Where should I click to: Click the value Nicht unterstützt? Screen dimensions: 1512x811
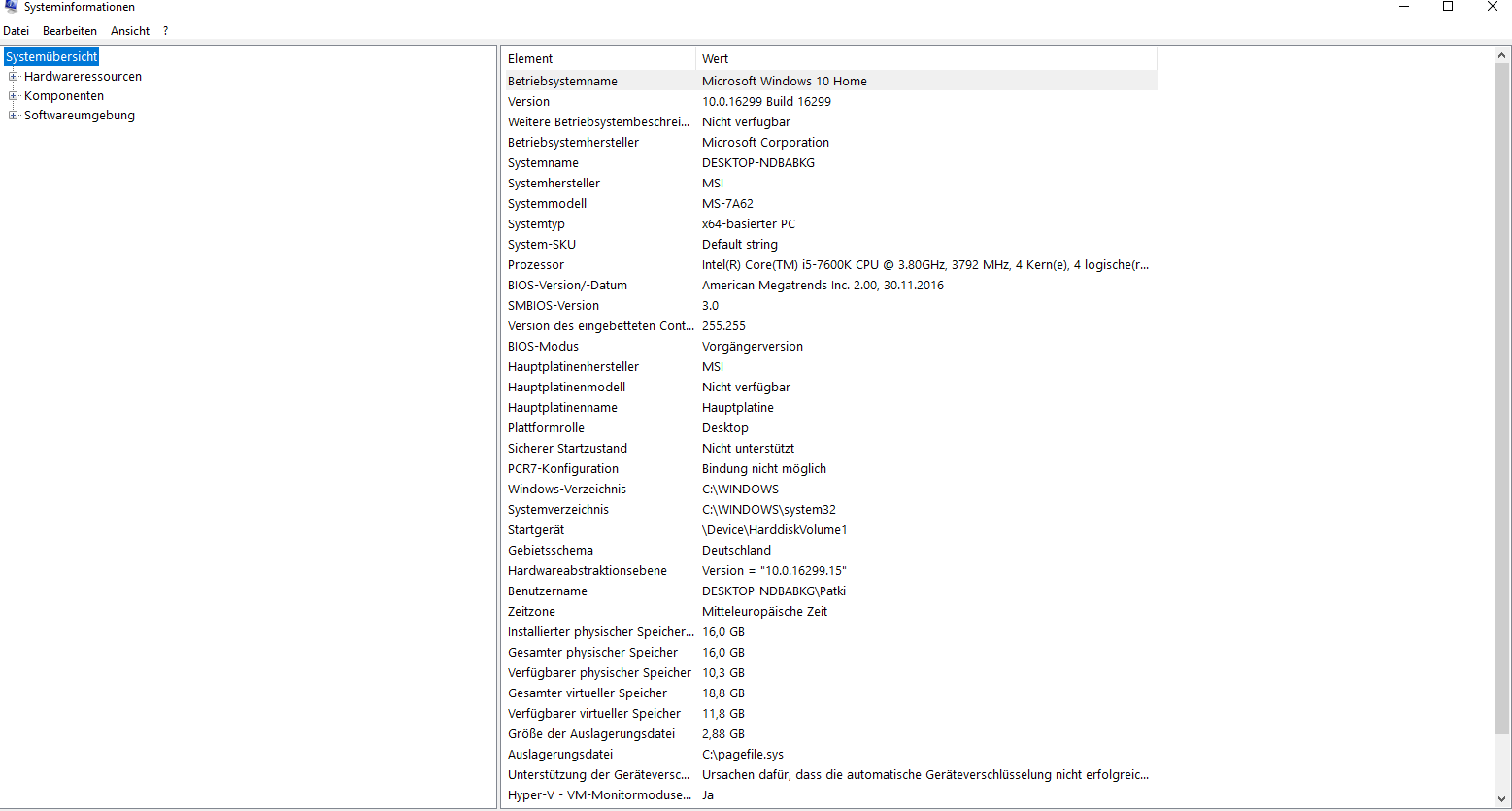(748, 449)
